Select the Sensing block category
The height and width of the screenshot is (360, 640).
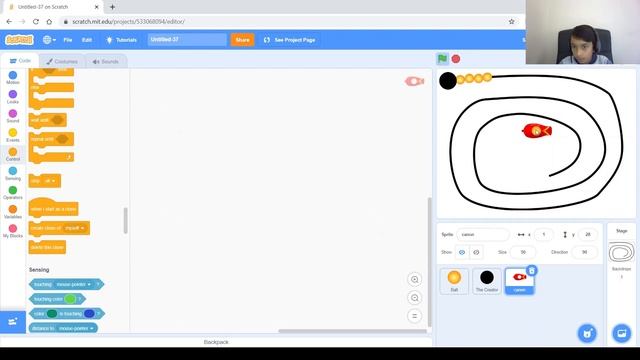pos(13,173)
